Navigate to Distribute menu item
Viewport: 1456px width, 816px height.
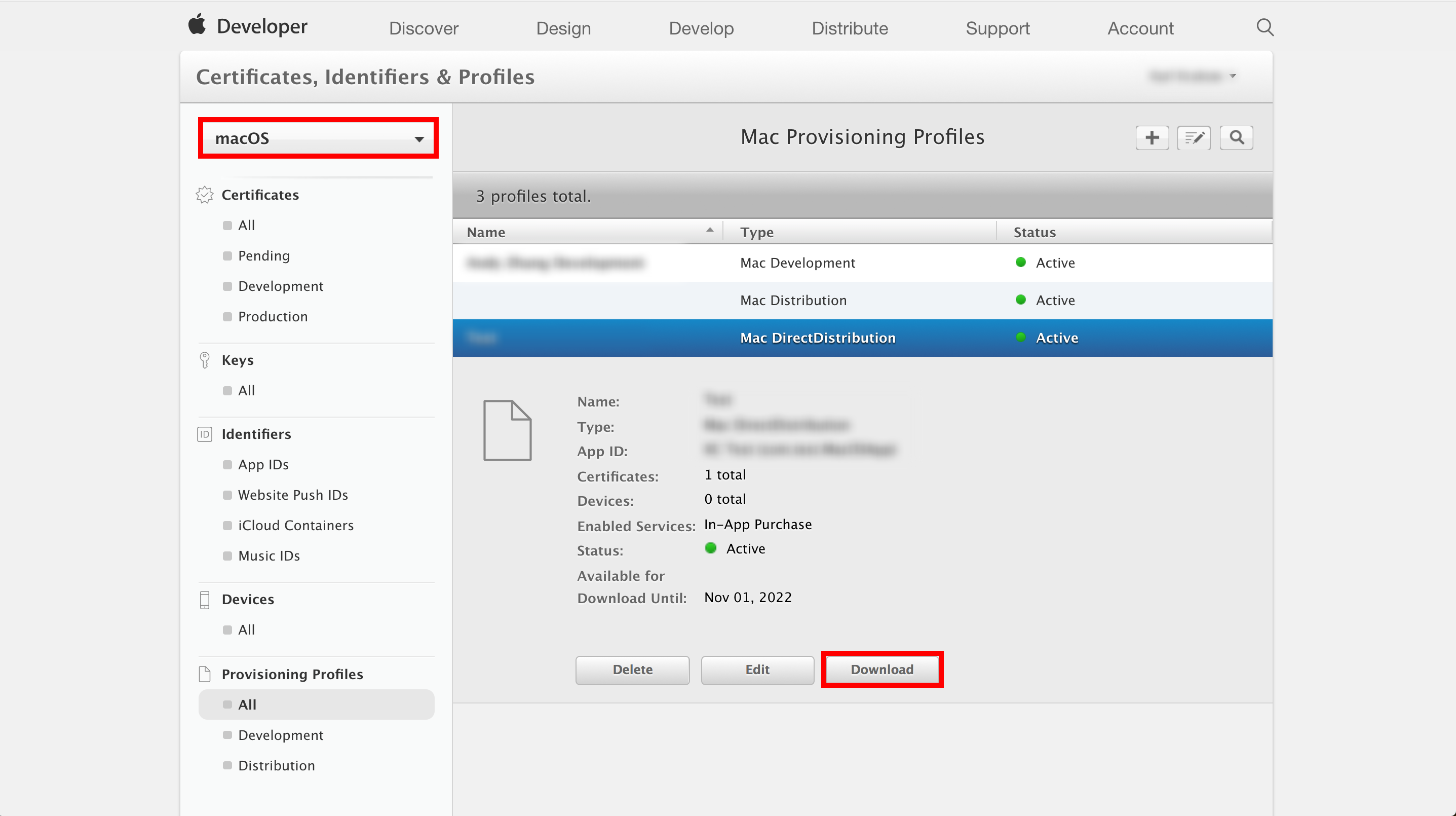849,28
